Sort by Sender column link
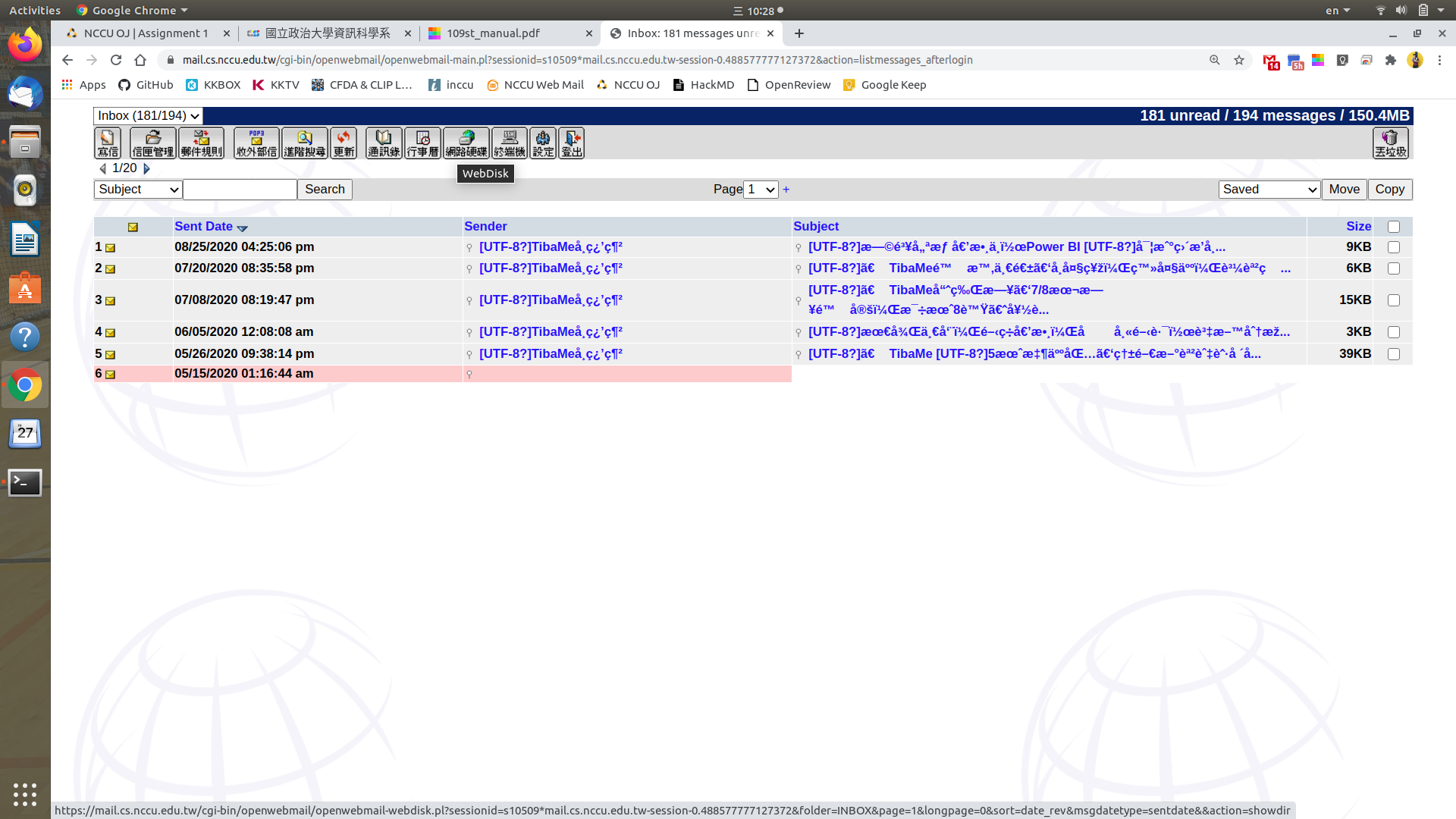Viewport: 1456px width, 819px height. coord(485,227)
